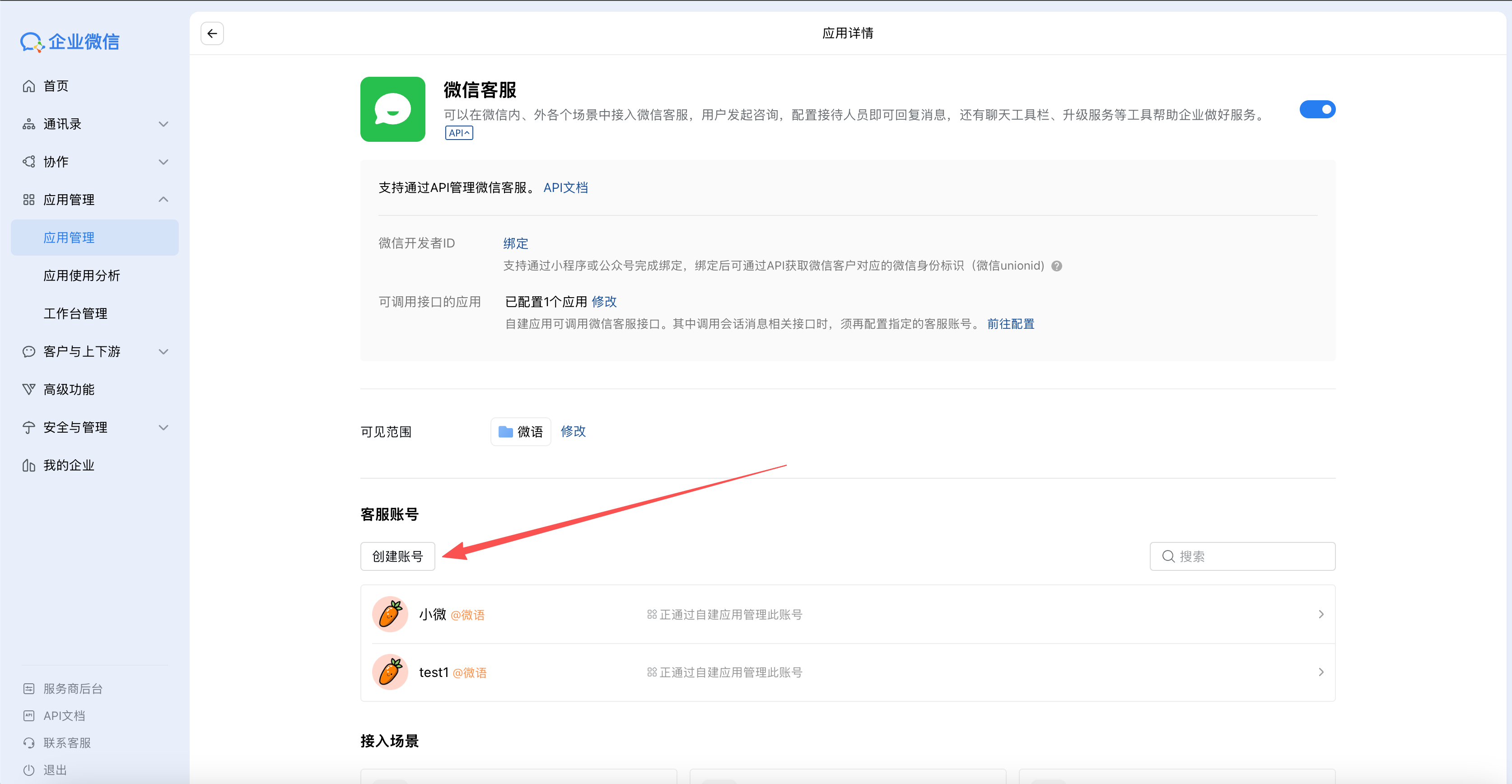Click the headset icon beside 联系客服
The width and height of the screenshot is (1512, 784).
tap(29, 743)
